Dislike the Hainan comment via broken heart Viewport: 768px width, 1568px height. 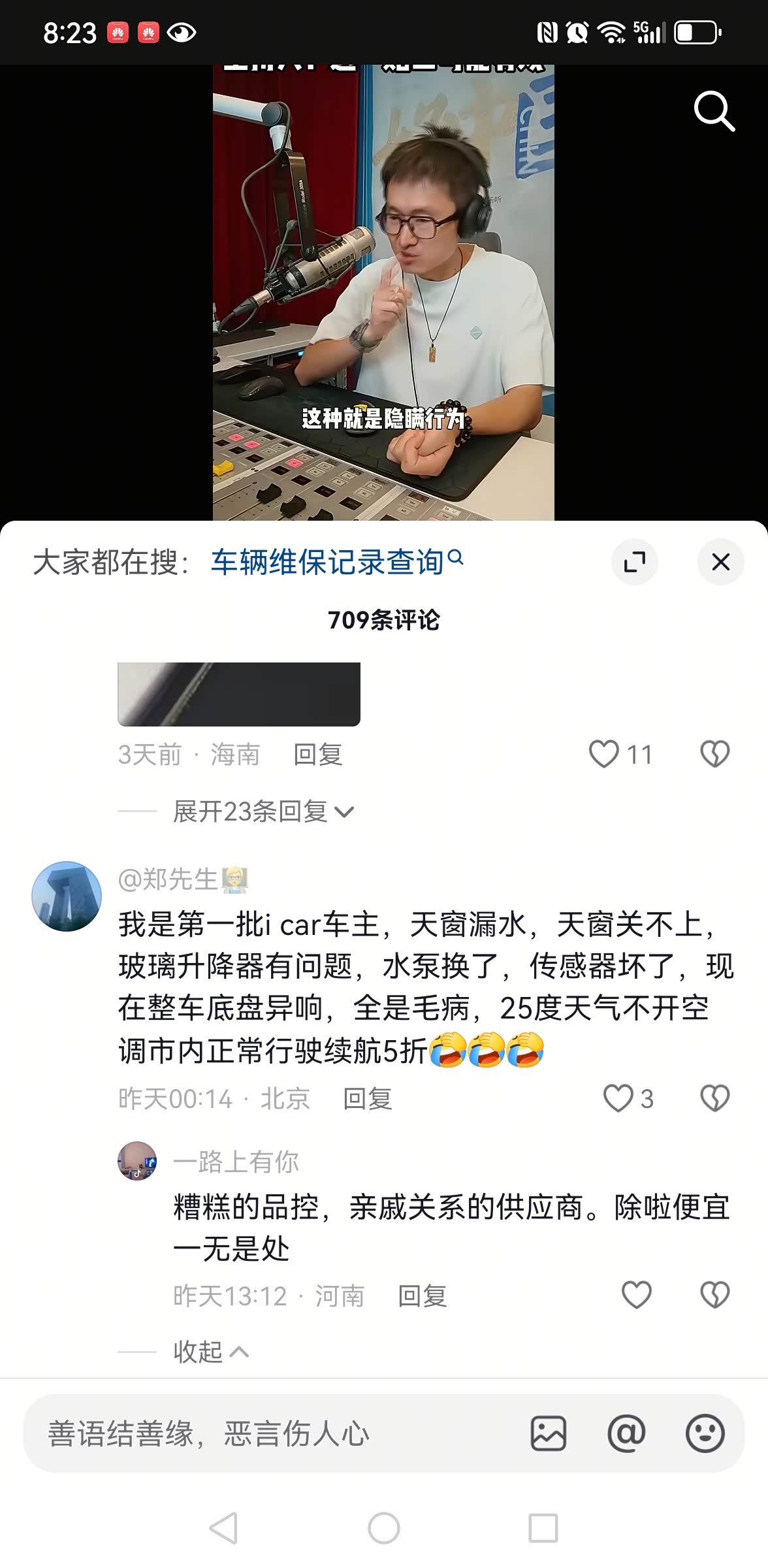pyautogui.click(x=715, y=754)
